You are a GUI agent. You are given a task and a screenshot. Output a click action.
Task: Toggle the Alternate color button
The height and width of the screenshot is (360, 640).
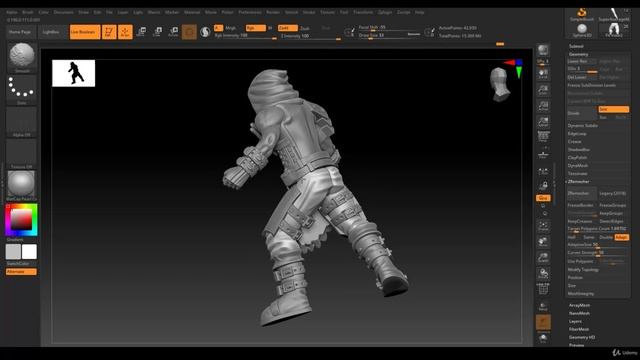point(21,271)
